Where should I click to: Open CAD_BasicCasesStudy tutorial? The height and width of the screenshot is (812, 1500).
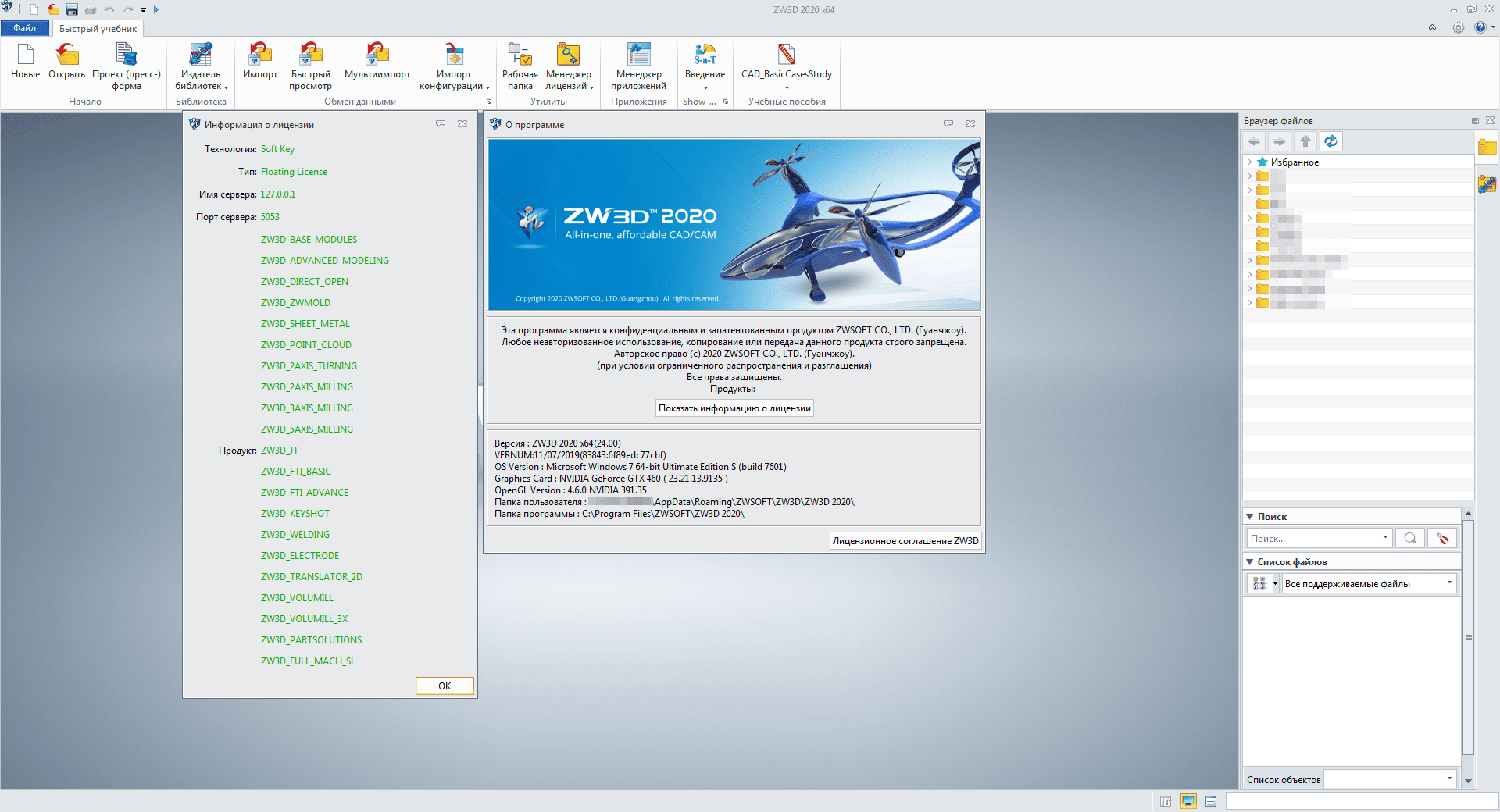pos(787,67)
